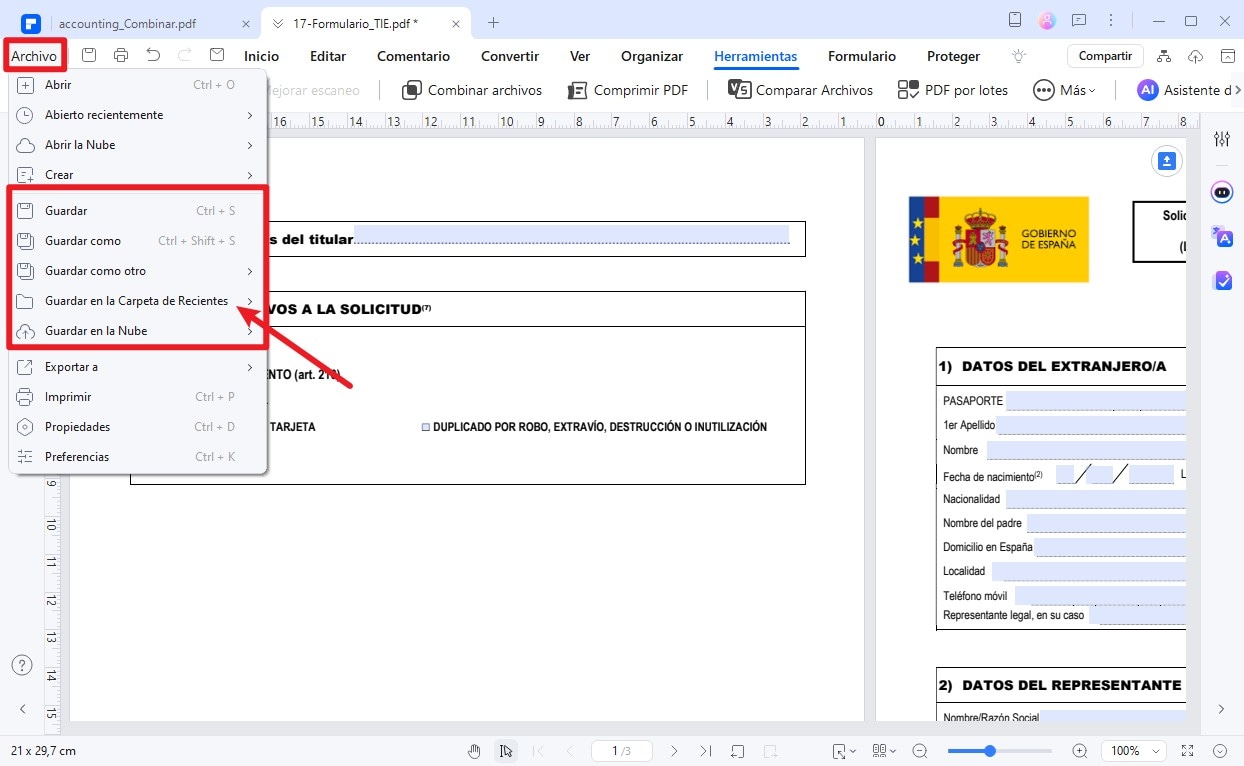Screen dimensions: 1244x766
Task: Click the Compartir button
Action: (1105, 56)
